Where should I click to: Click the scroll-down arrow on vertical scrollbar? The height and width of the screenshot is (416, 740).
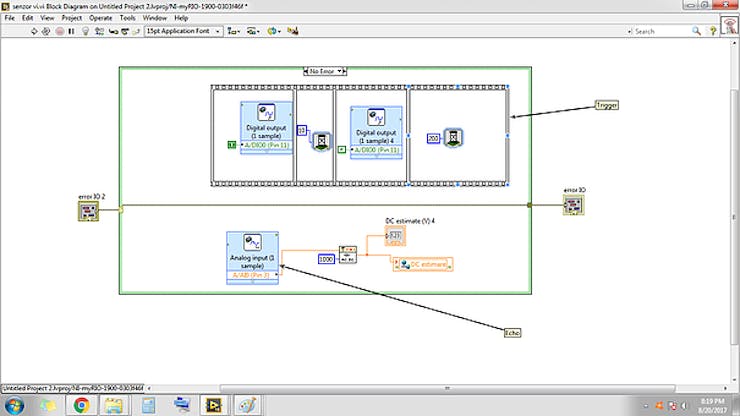734,380
